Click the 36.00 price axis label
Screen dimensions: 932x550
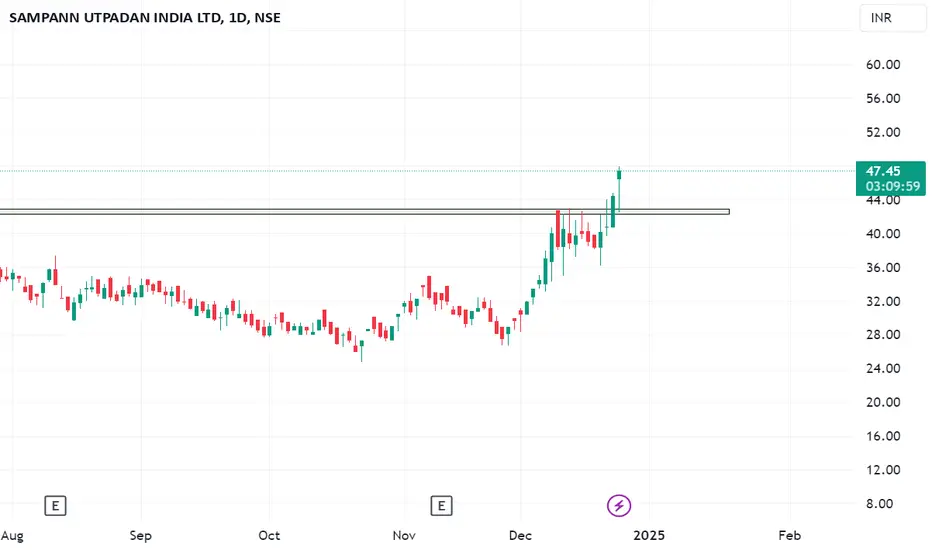[883, 268]
